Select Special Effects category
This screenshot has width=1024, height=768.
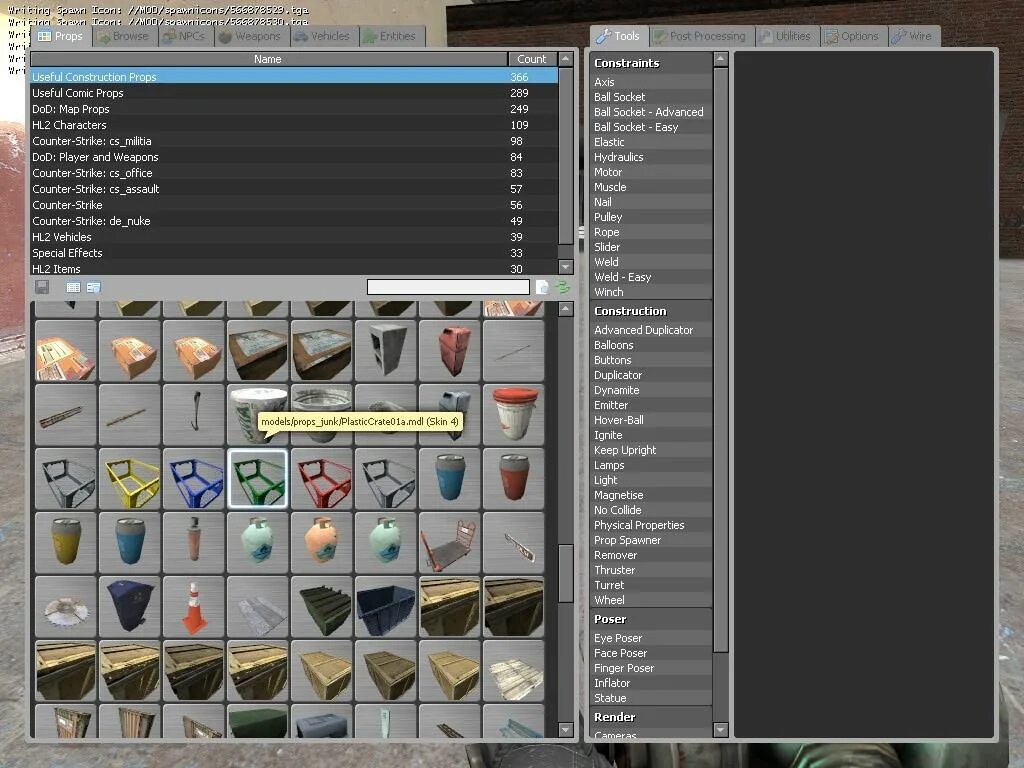294,253
